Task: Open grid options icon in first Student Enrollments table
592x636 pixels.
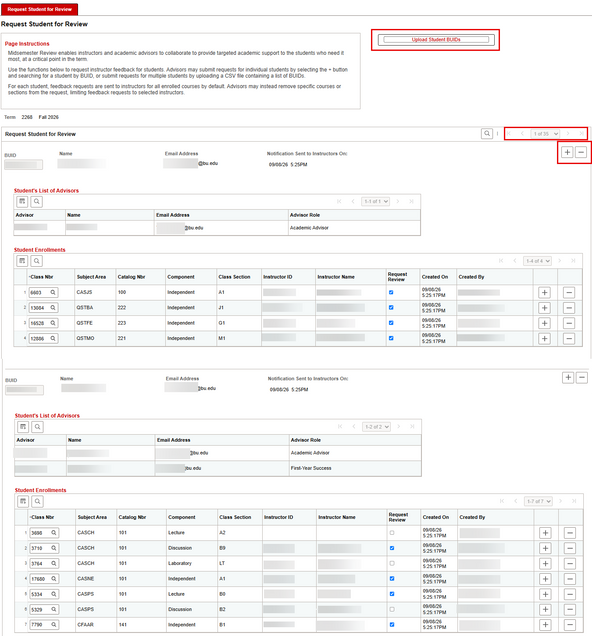Action: [x=22, y=261]
